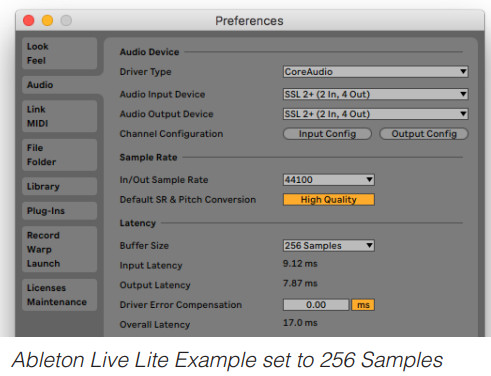Open the Buffer Size 256 Samples dropdown
The height and width of the screenshot is (376, 491).
[x=329, y=246]
